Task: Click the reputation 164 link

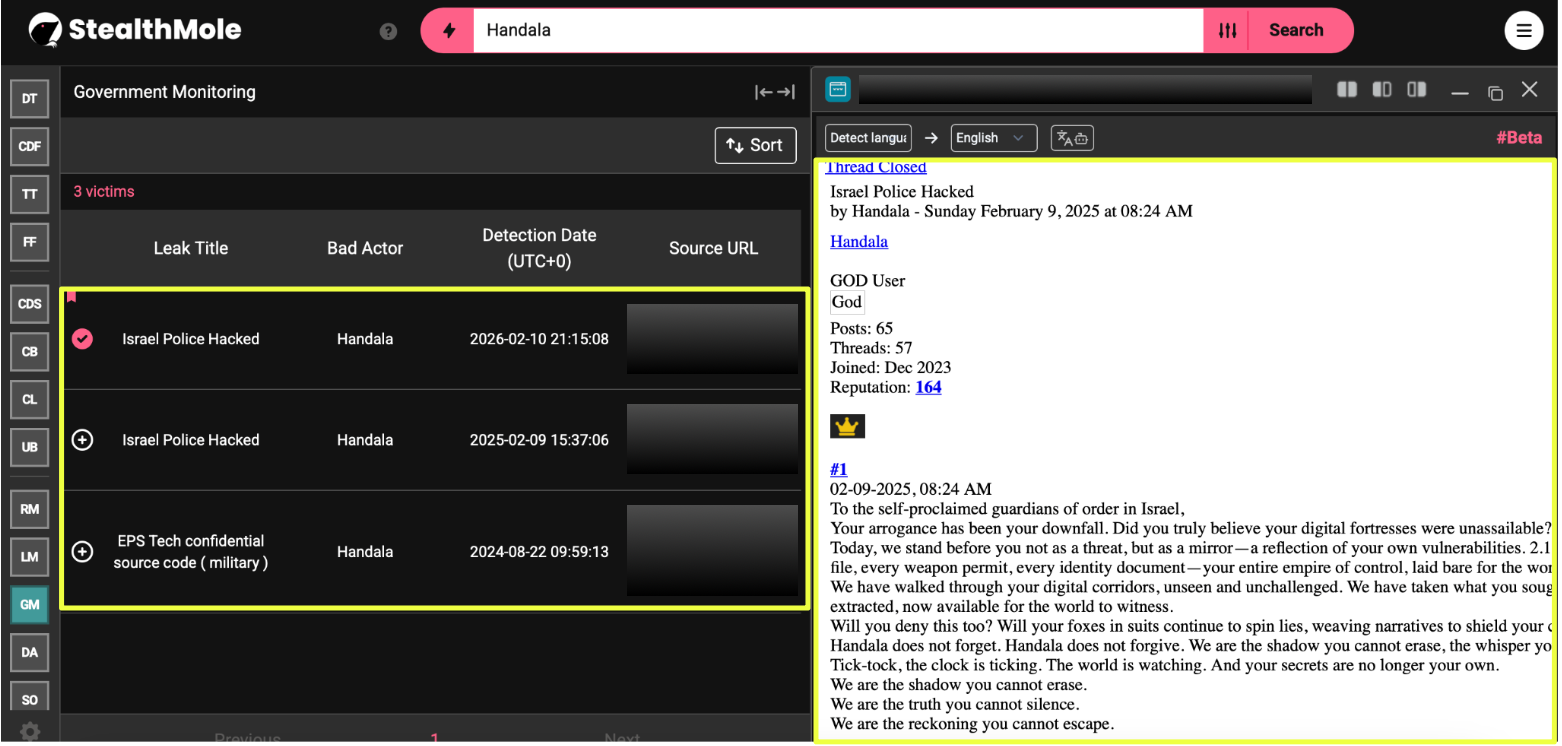Action: pos(928,387)
